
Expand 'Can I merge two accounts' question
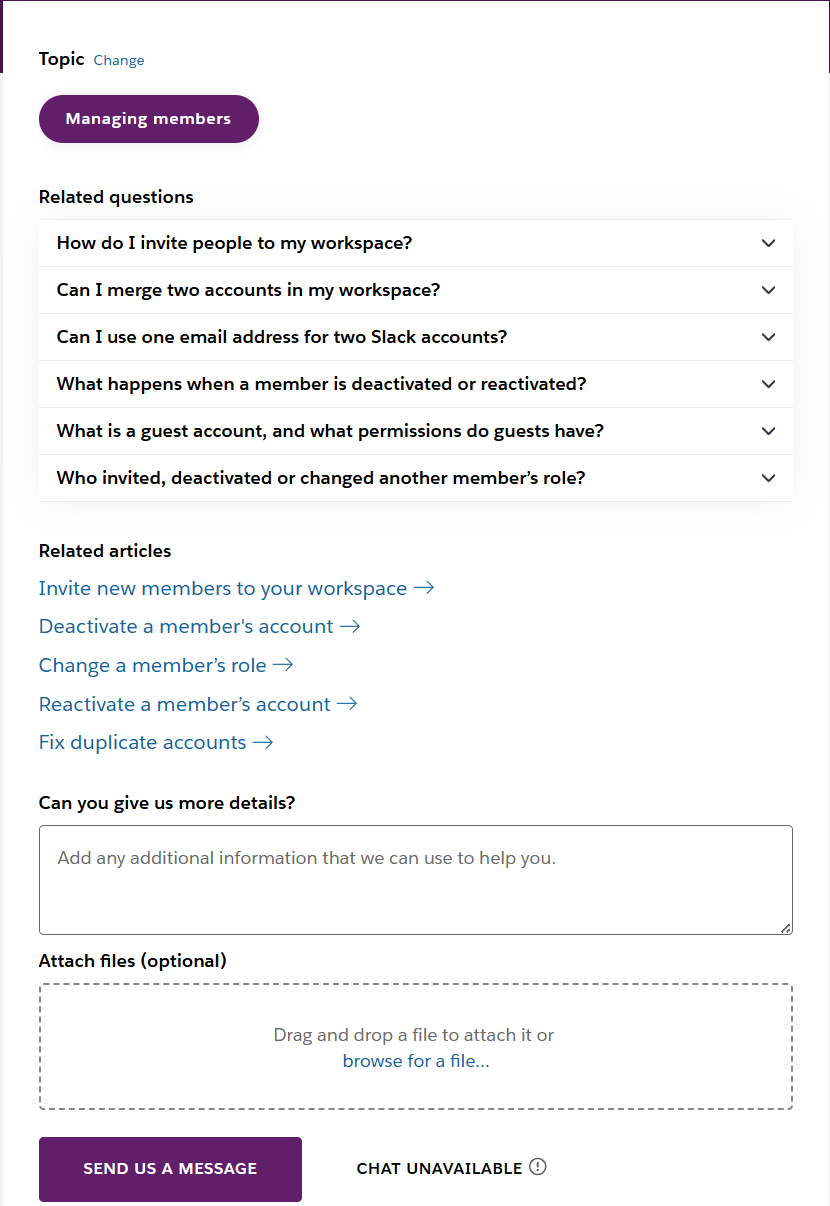coord(768,290)
